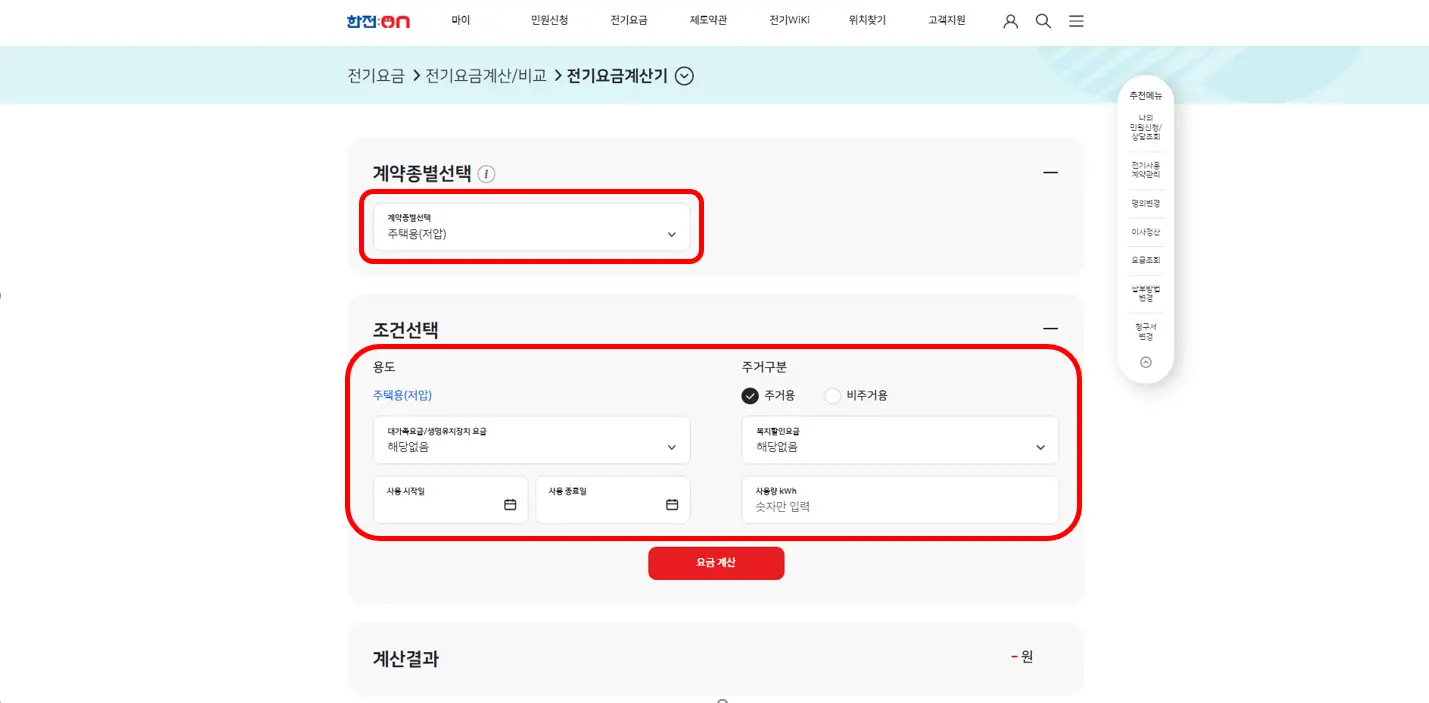Select the 비주거용 radio button
The height and width of the screenshot is (703, 1429).
click(832, 396)
